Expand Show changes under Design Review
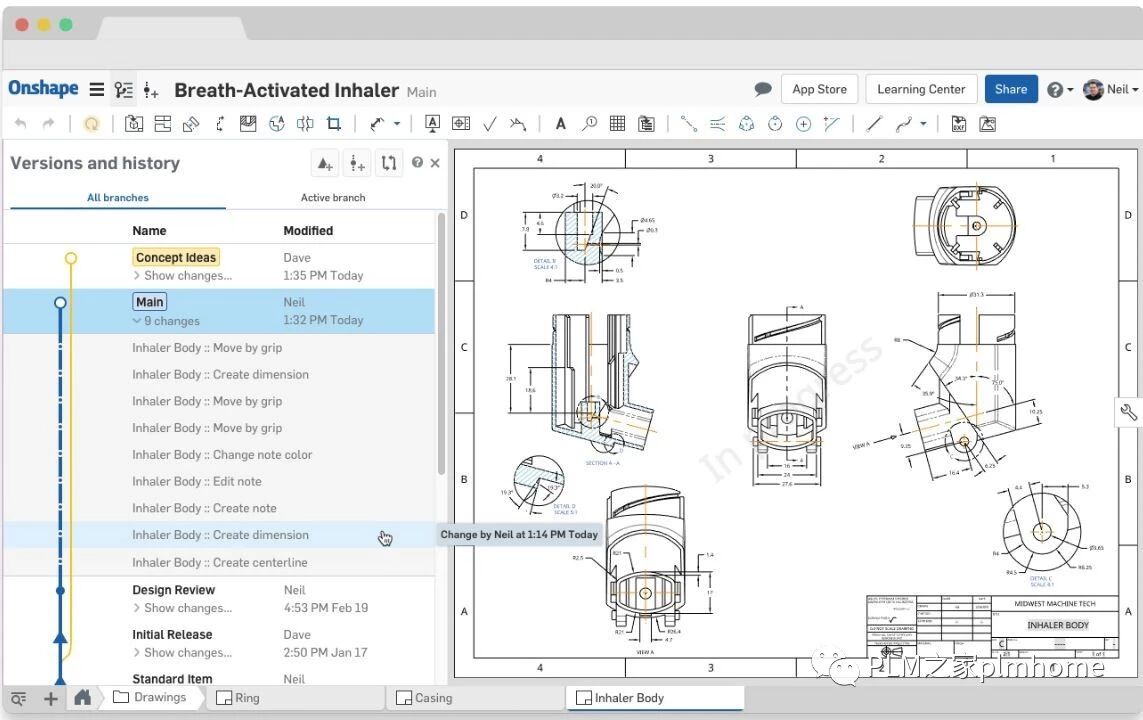Screen dimensions: 1143x720 (x=182, y=608)
